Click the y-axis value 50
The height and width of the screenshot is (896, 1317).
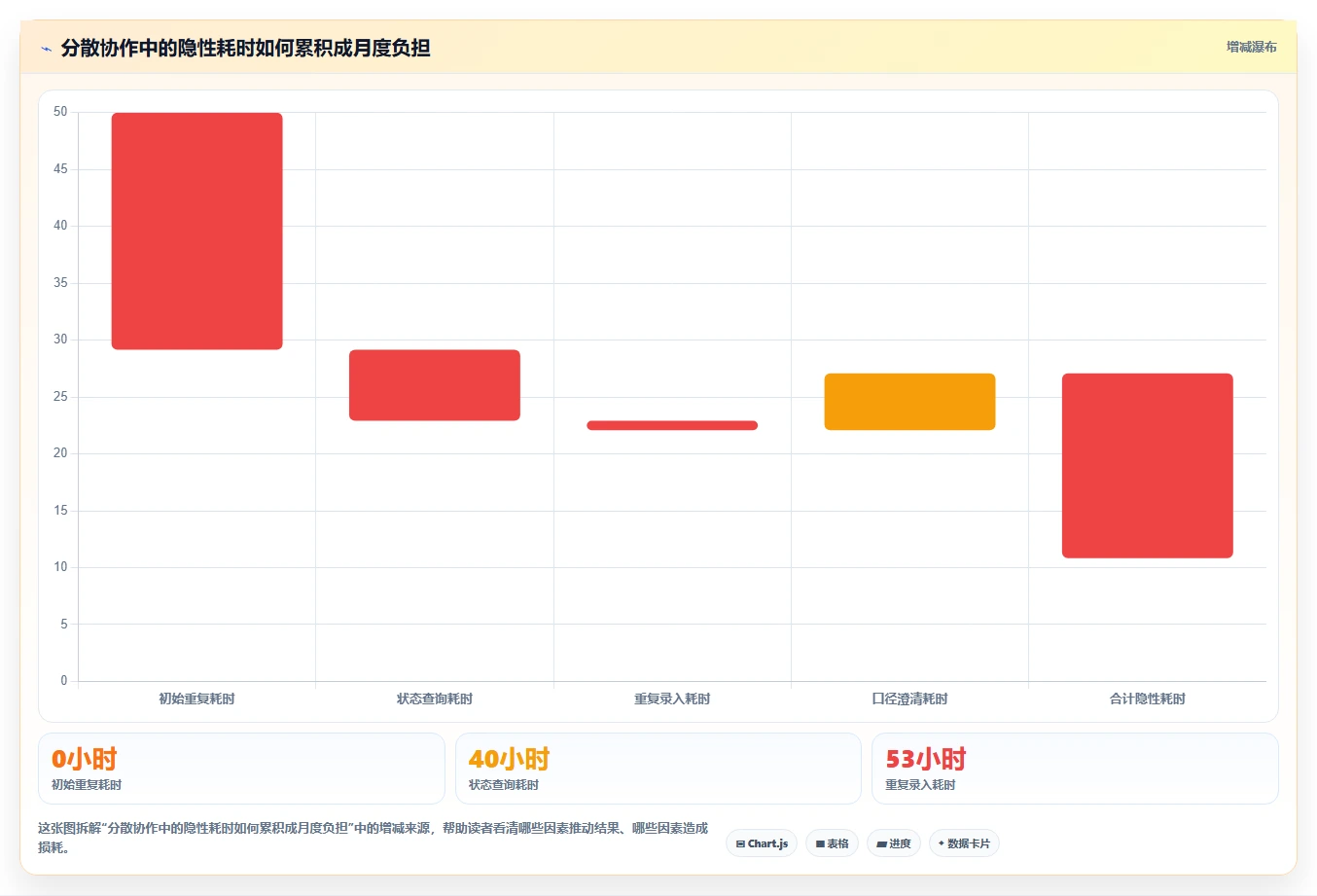[60, 112]
